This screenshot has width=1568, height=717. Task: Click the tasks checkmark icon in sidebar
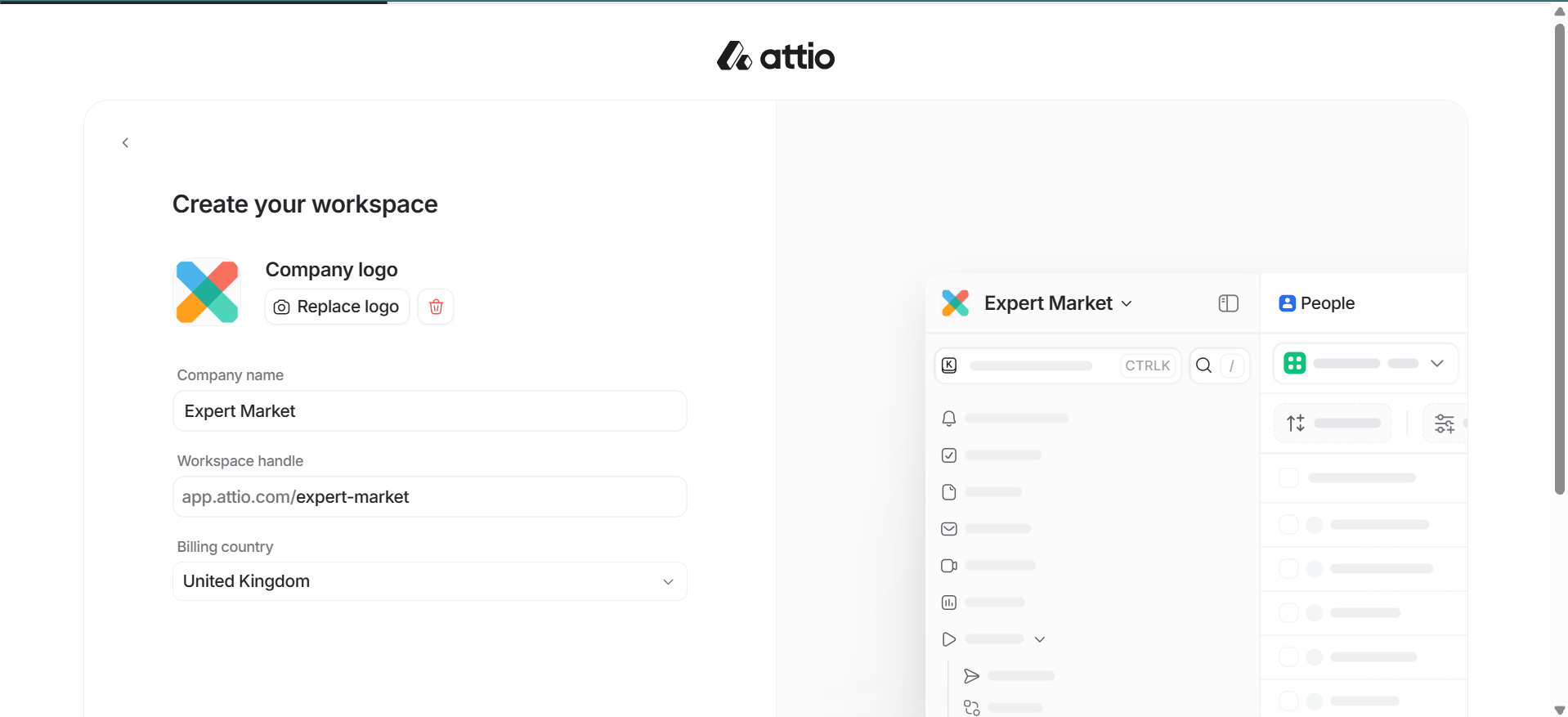(948, 455)
